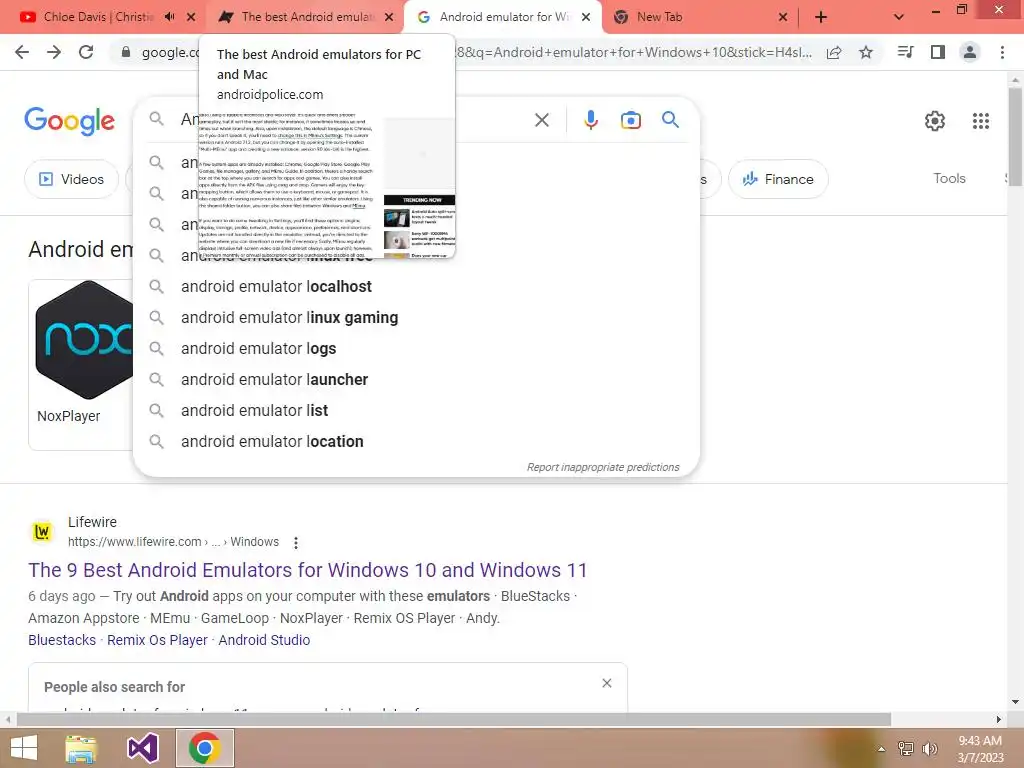Screen dimensions: 1024x768
Task: Toggle the Chrome side panel
Action: point(938,52)
